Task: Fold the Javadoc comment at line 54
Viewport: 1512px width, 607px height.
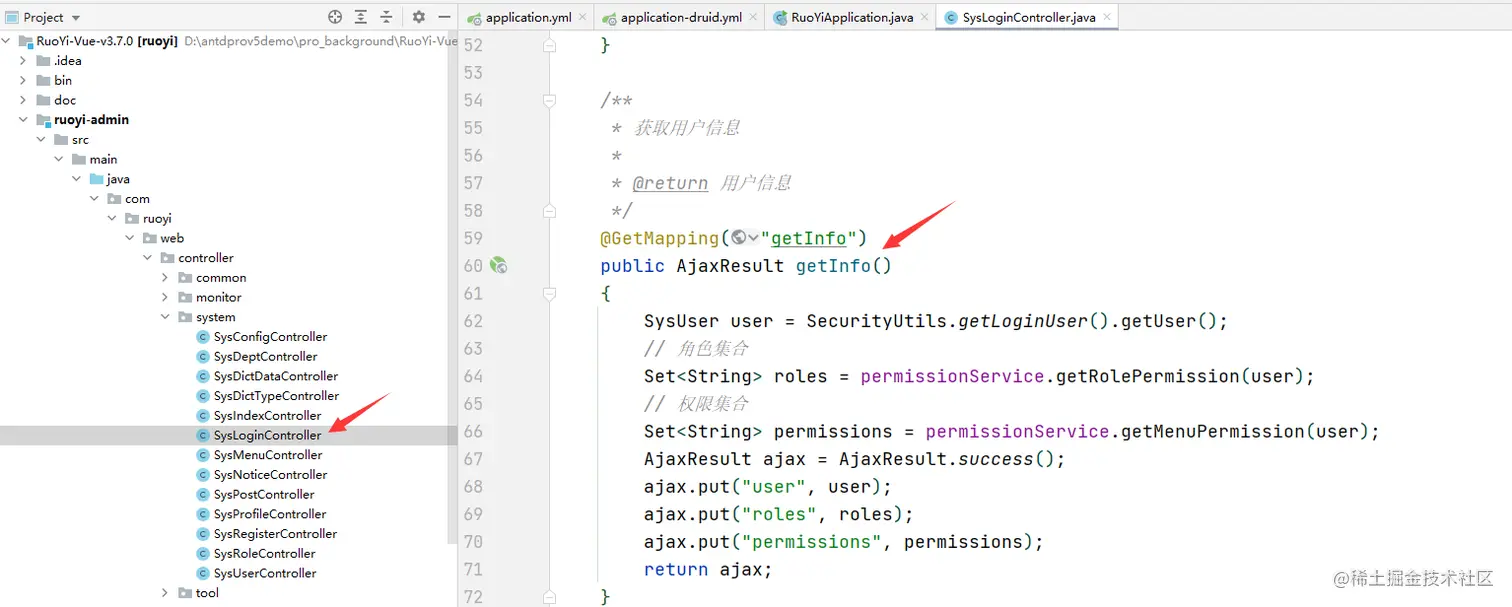Action: click(x=548, y=100)
